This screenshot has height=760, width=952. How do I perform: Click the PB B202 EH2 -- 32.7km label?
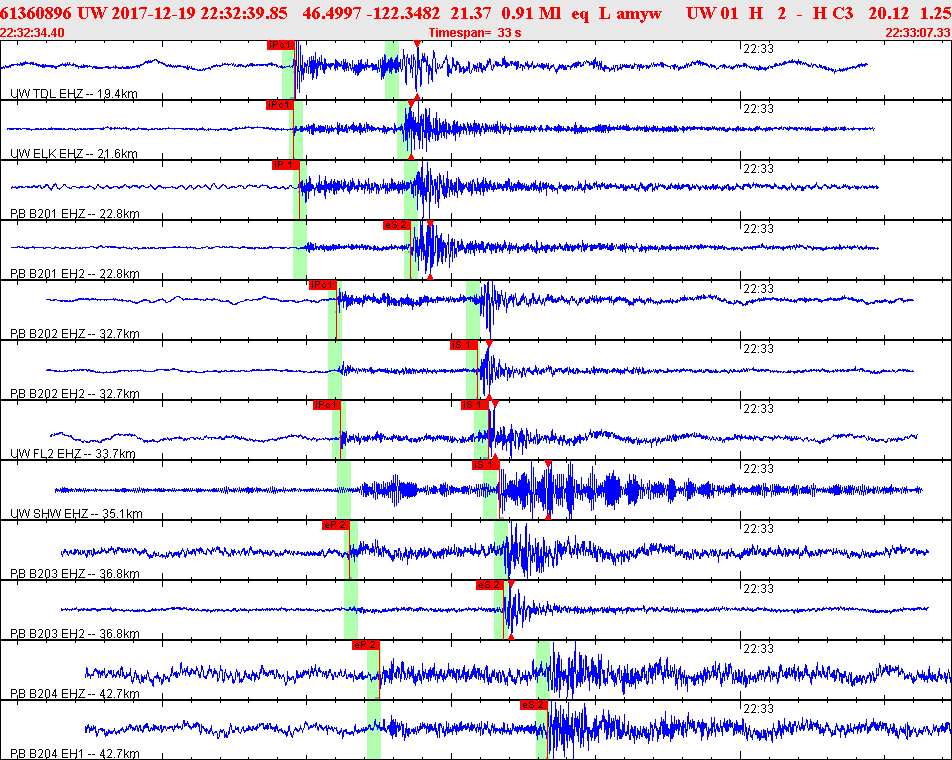click(x=75, y=394)
